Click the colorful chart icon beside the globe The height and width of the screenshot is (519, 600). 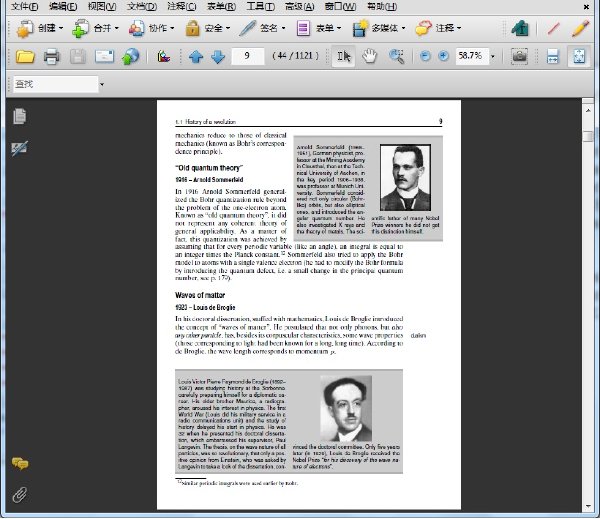tap(163, 57)
